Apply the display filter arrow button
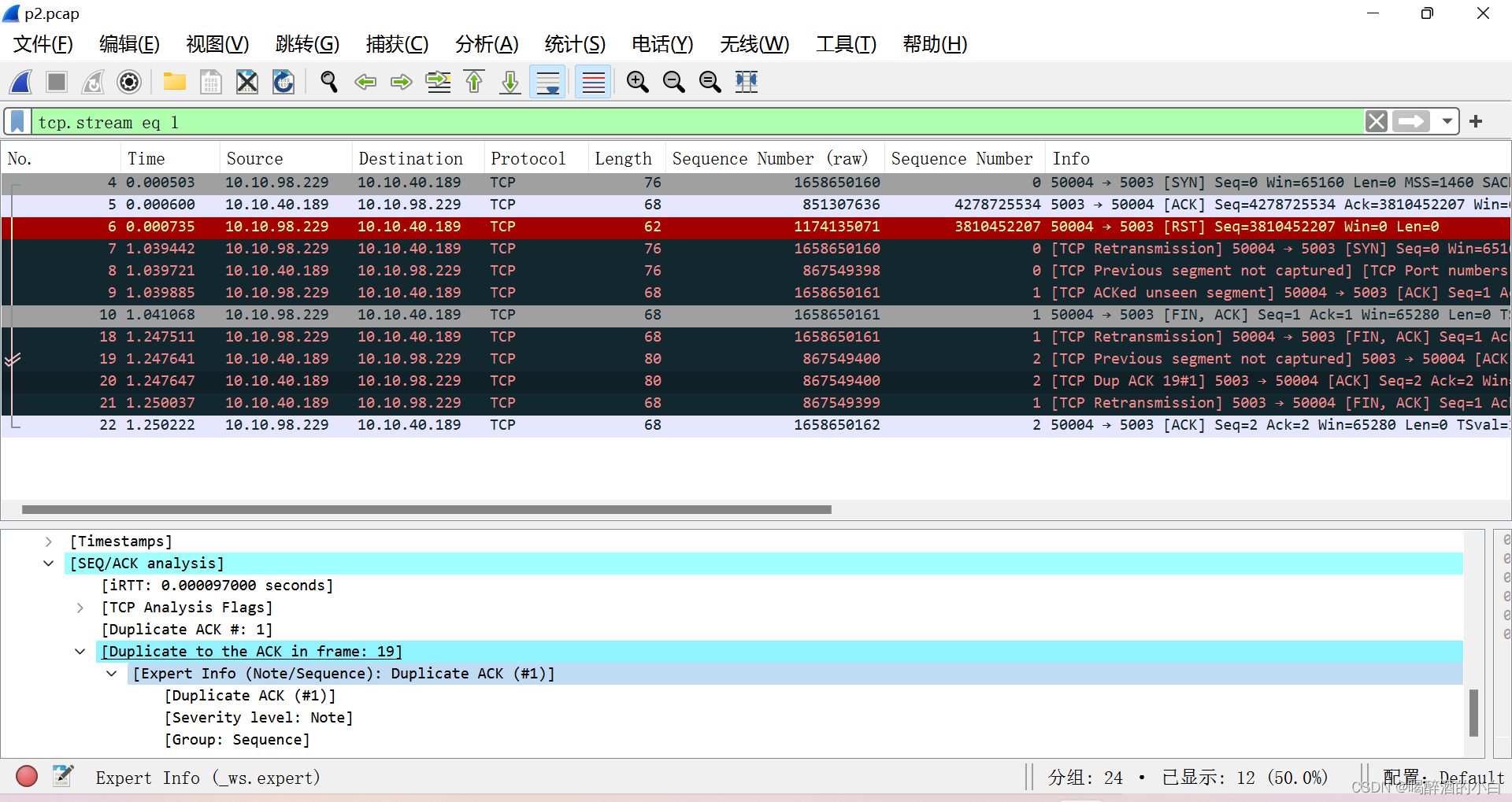 click(x=1411, y=121)
